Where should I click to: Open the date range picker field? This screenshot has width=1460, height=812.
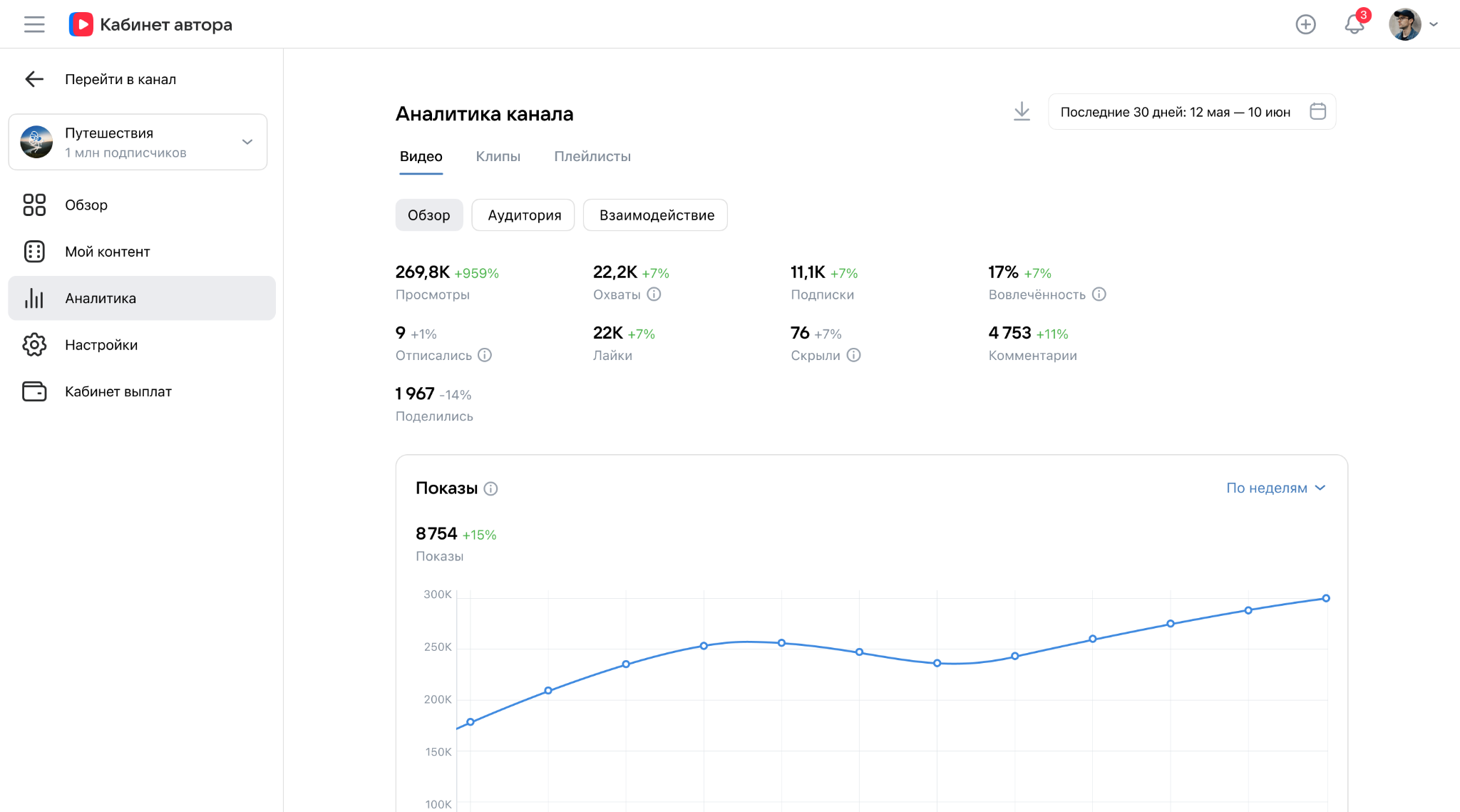(x=1192, y=112)
